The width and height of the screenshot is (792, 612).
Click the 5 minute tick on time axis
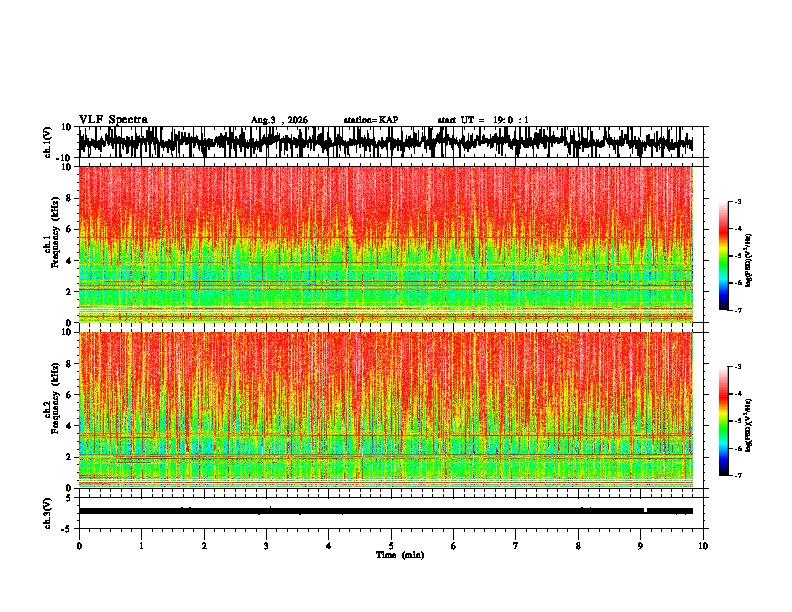(x=391, y=546)
